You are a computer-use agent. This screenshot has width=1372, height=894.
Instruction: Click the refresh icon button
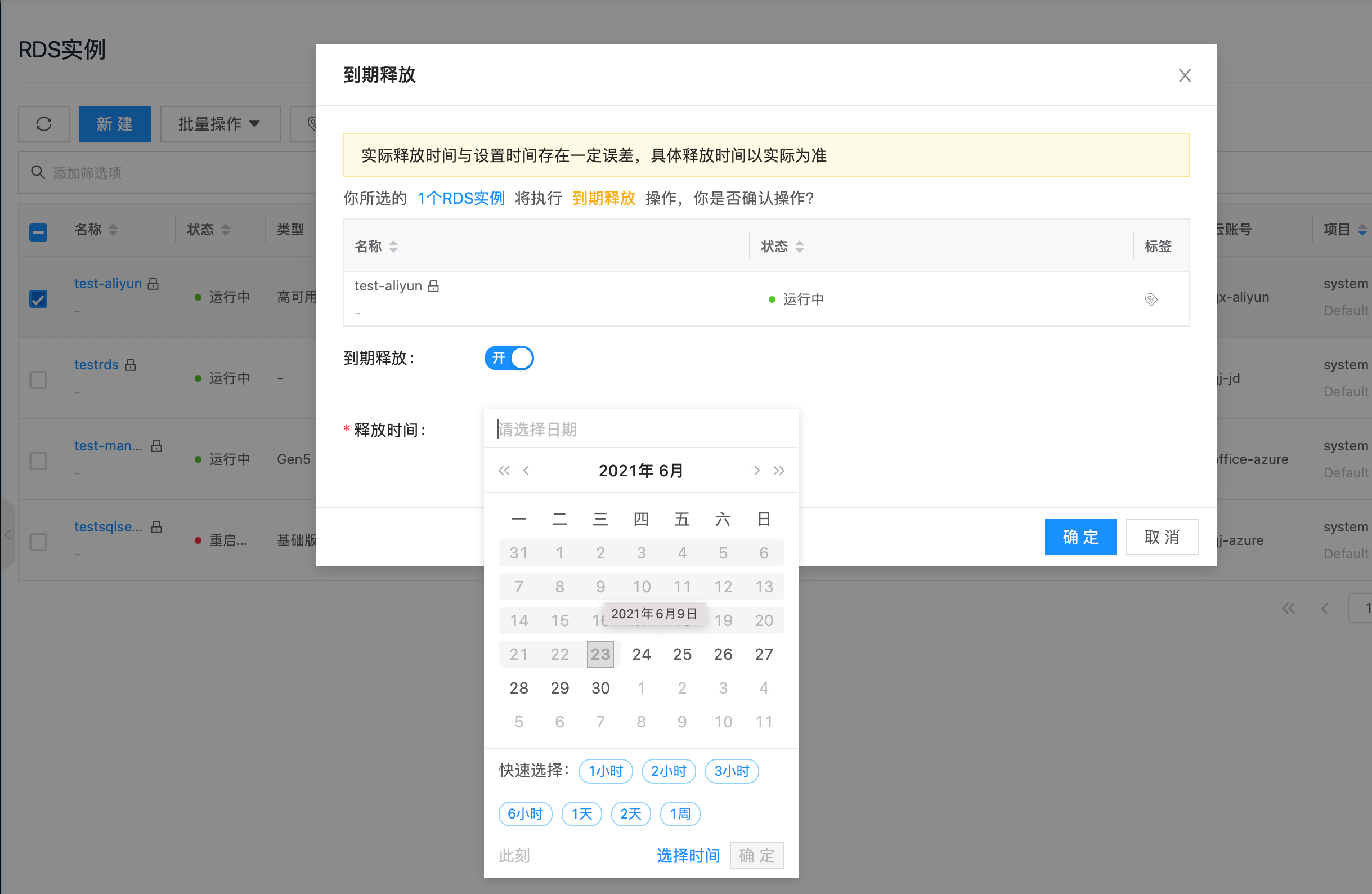tap(44, 123)
